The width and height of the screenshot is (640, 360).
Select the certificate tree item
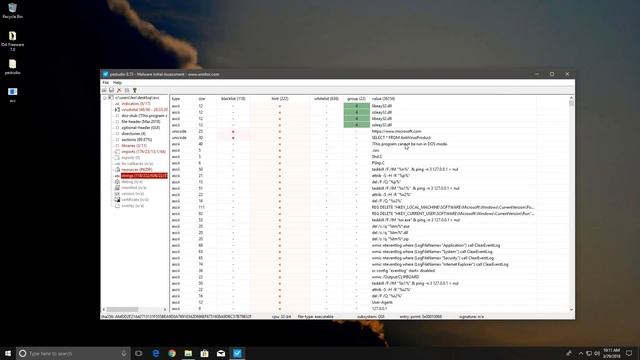135,200
